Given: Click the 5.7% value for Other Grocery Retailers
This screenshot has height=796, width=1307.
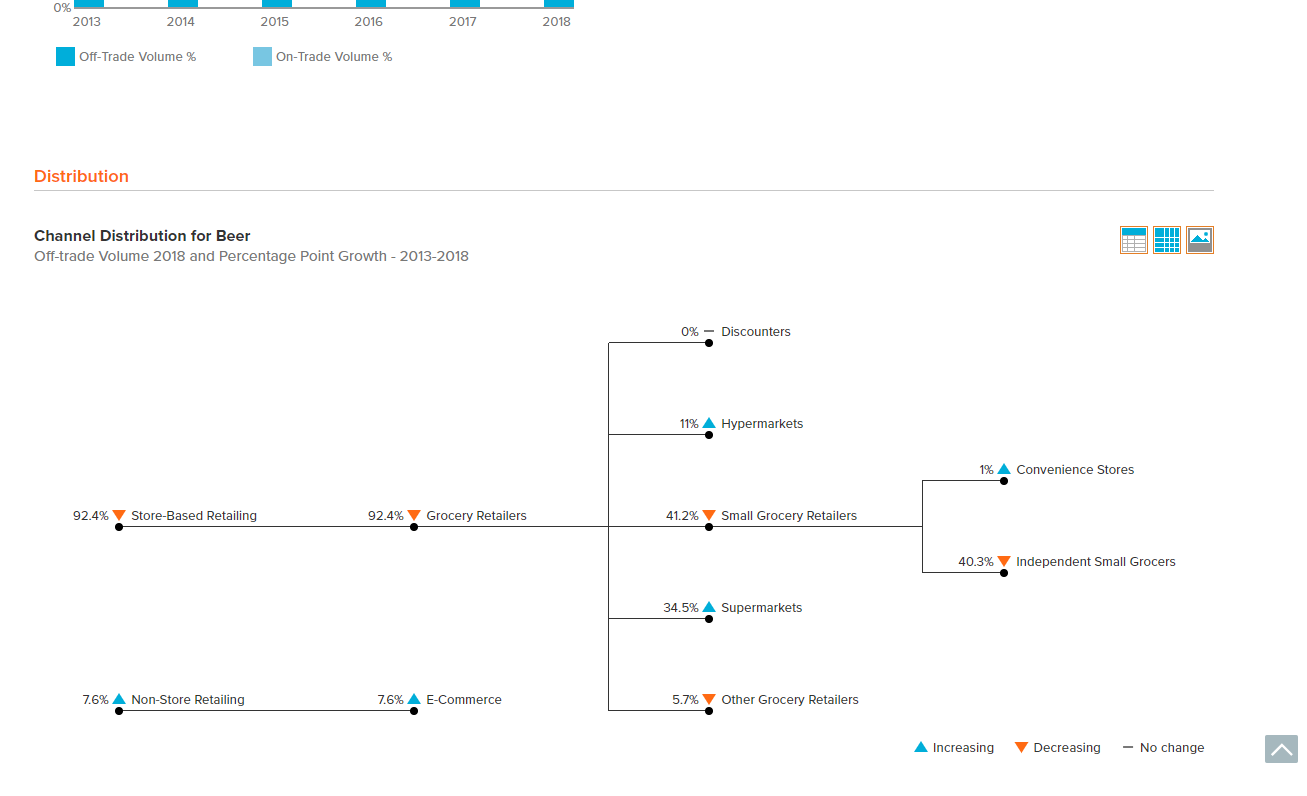Looking at the screenshot, I should tap(685, 700).
